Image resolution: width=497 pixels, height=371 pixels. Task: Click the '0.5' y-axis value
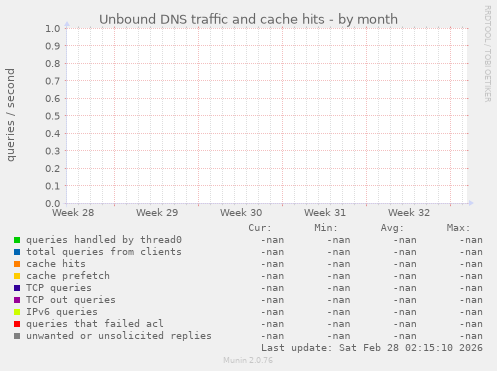(x=53, y=116)
